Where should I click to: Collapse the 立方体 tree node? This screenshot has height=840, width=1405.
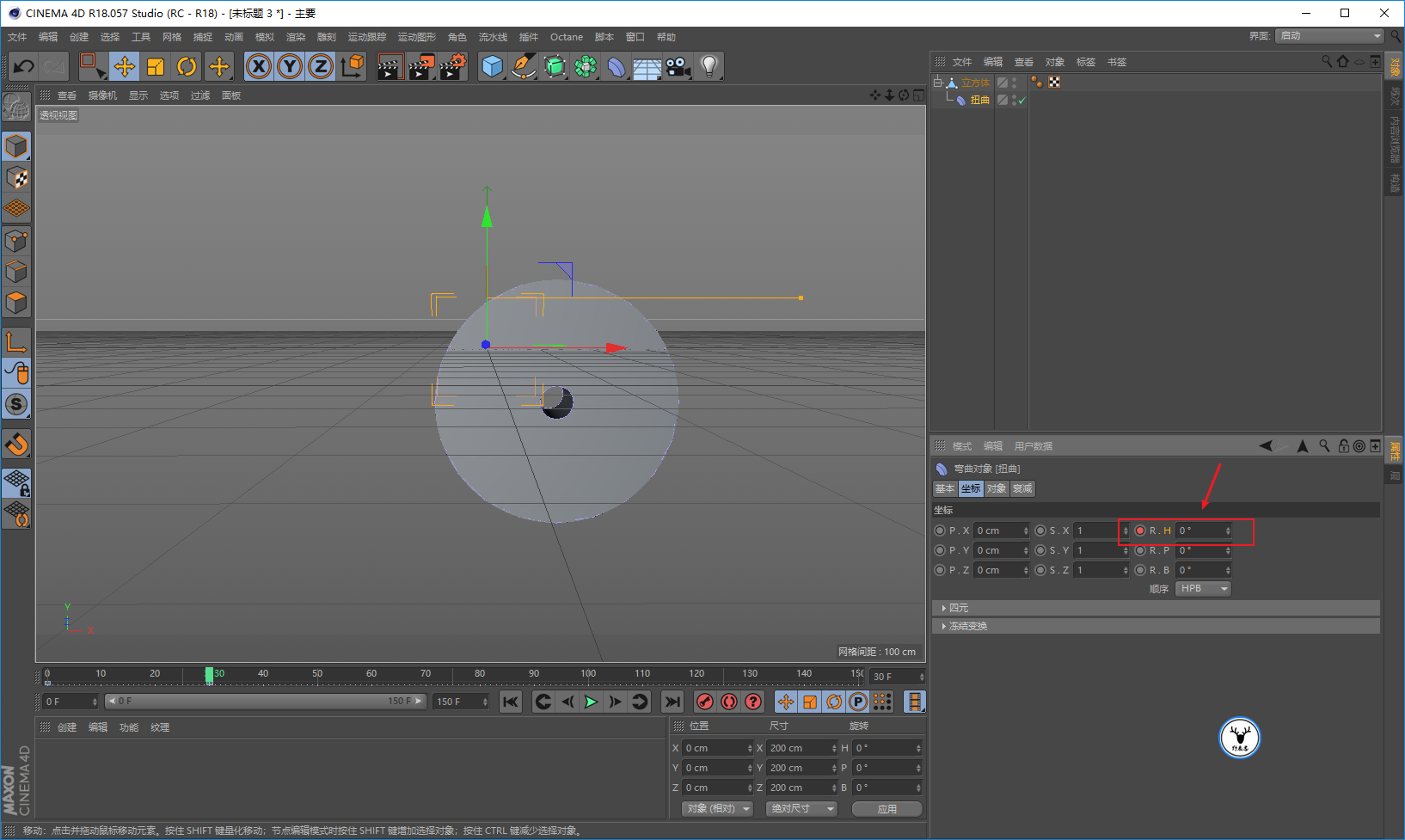point(938,83)
